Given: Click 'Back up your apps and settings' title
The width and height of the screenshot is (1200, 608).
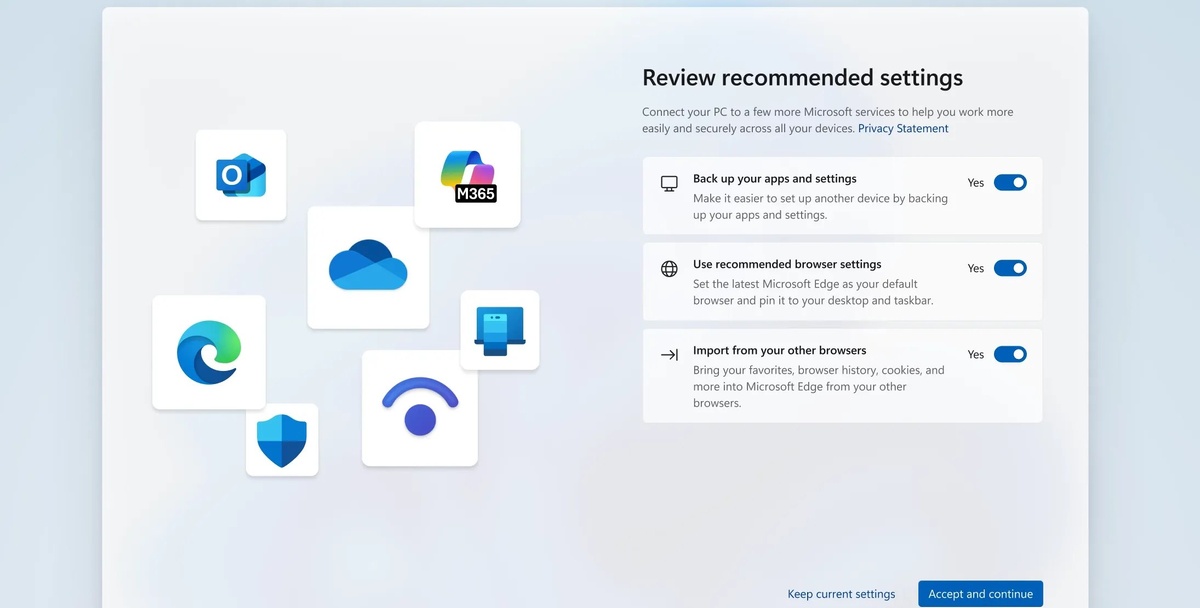Looking at the screenshot, I should (775, 179).
